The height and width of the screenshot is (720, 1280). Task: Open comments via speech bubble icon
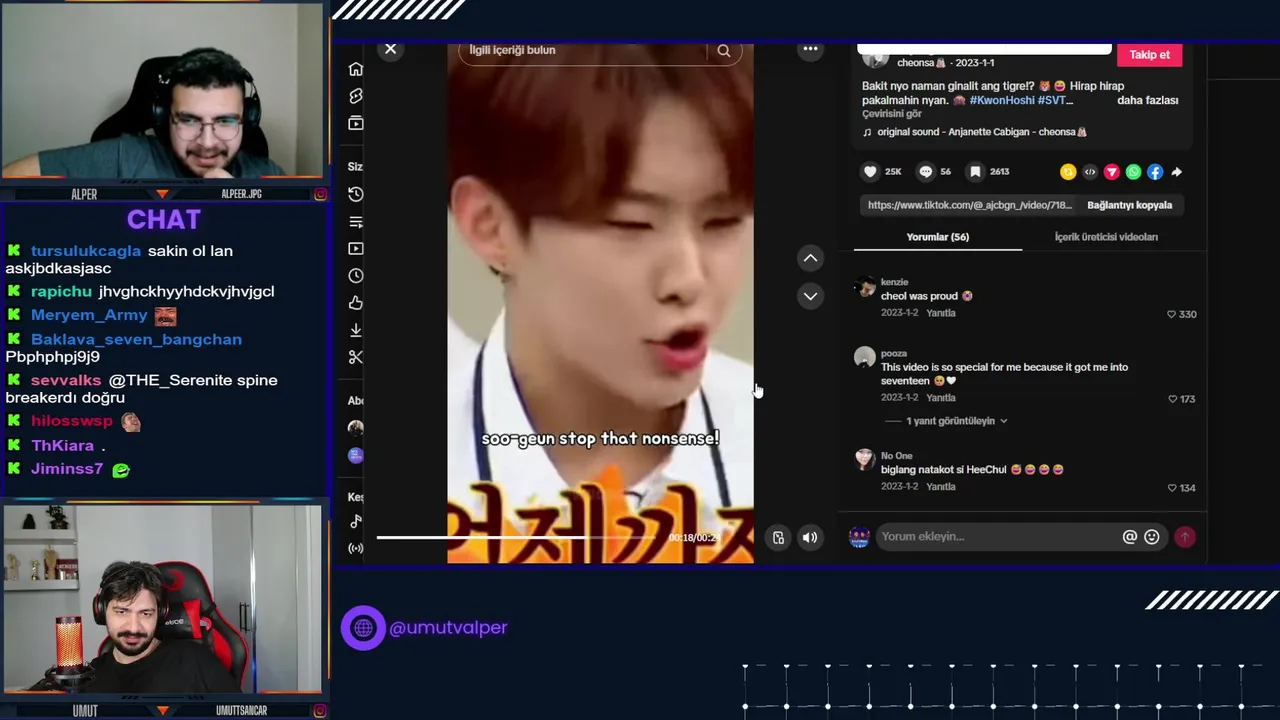926,172
